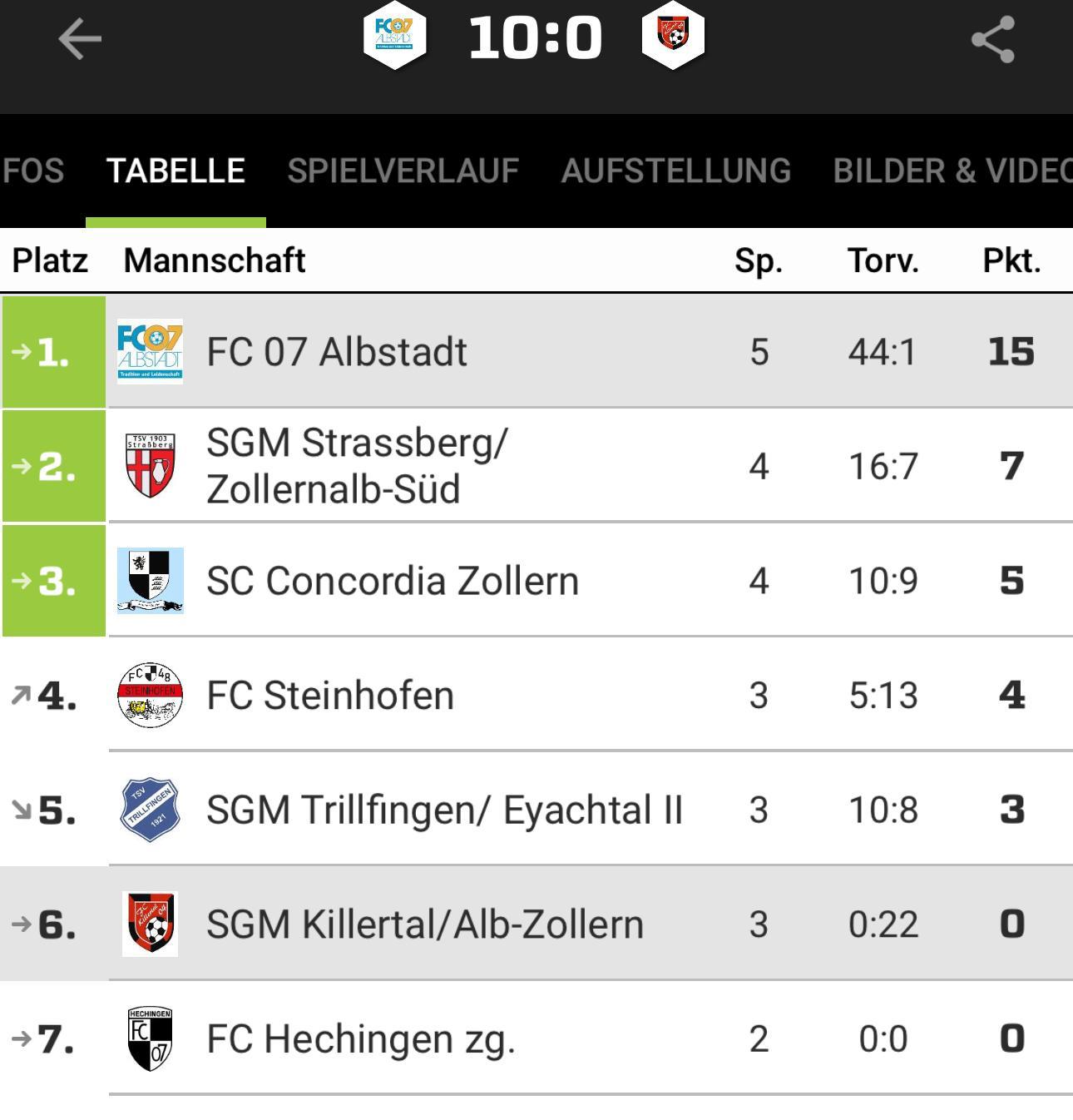
Task: Open away team red crest in header
Action: coord(673,37)
